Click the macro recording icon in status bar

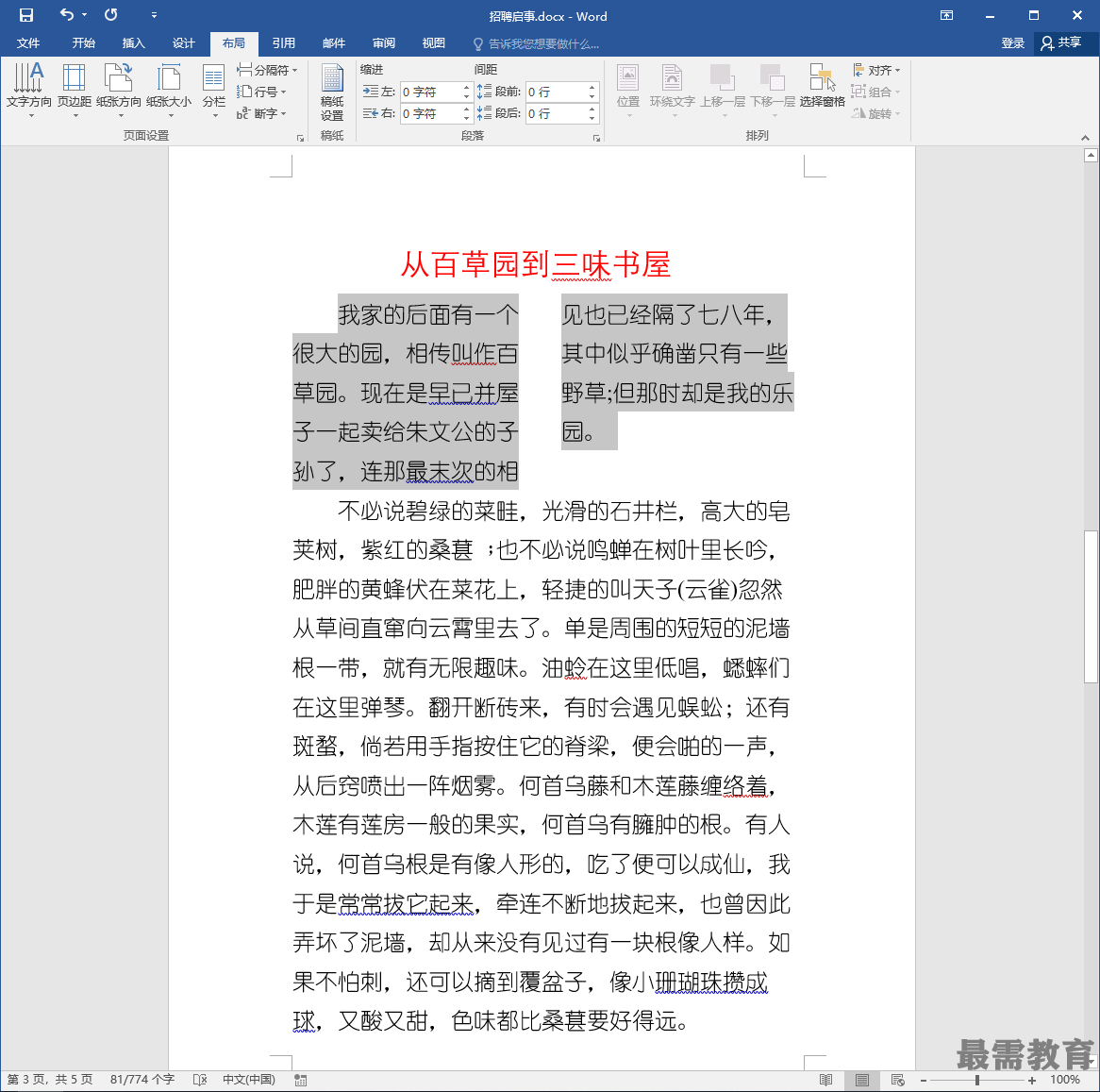tap(300, 1080)
